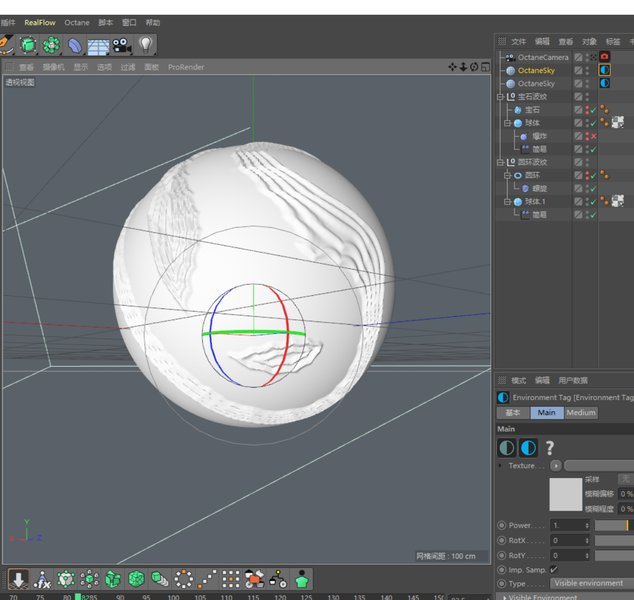This screenshot has height=600, width=634.
Task: Click the downward arrow floor snap icon
Action: pos(18,579)
